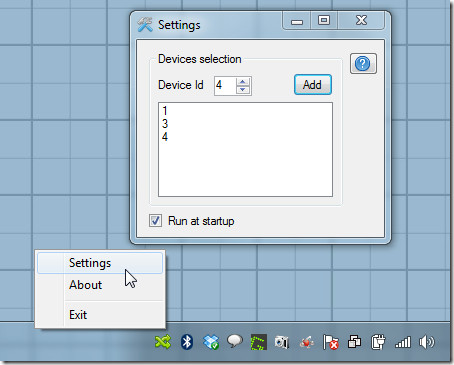Click the blue question mark help button
Screen dimensions: 454x365
tap(363, 63)
